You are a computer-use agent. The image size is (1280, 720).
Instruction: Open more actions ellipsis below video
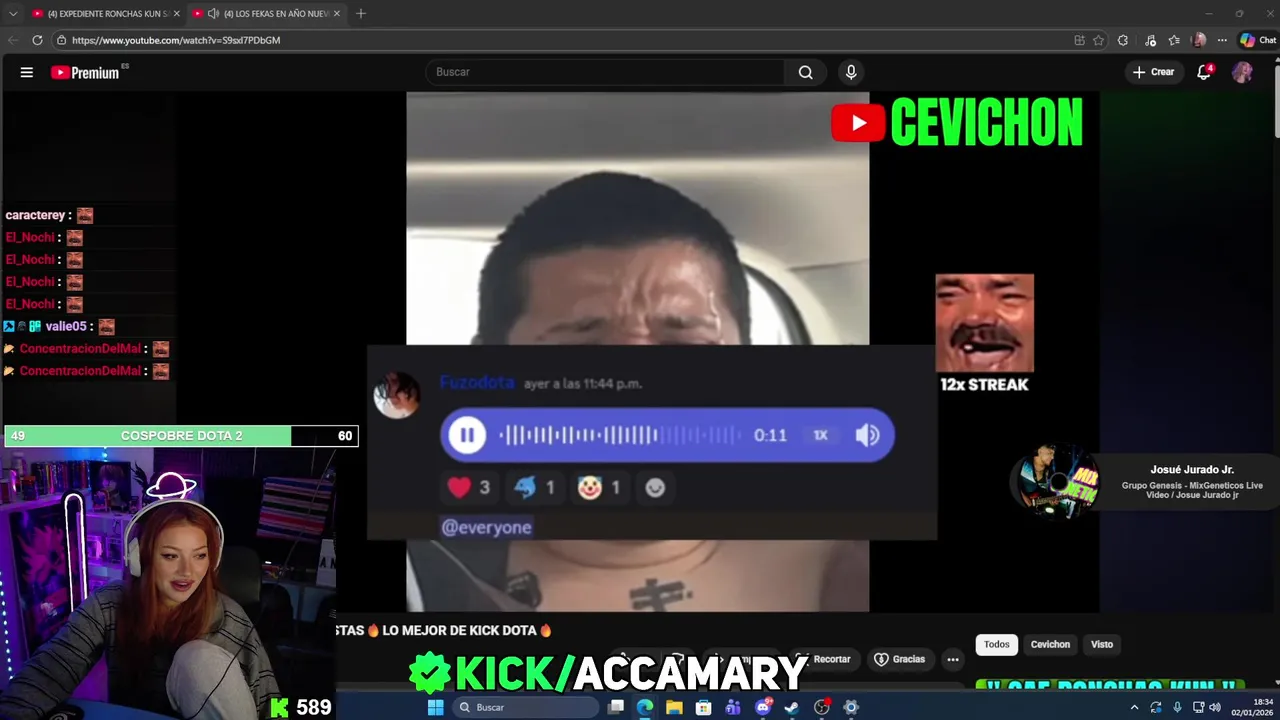[953, 659]
